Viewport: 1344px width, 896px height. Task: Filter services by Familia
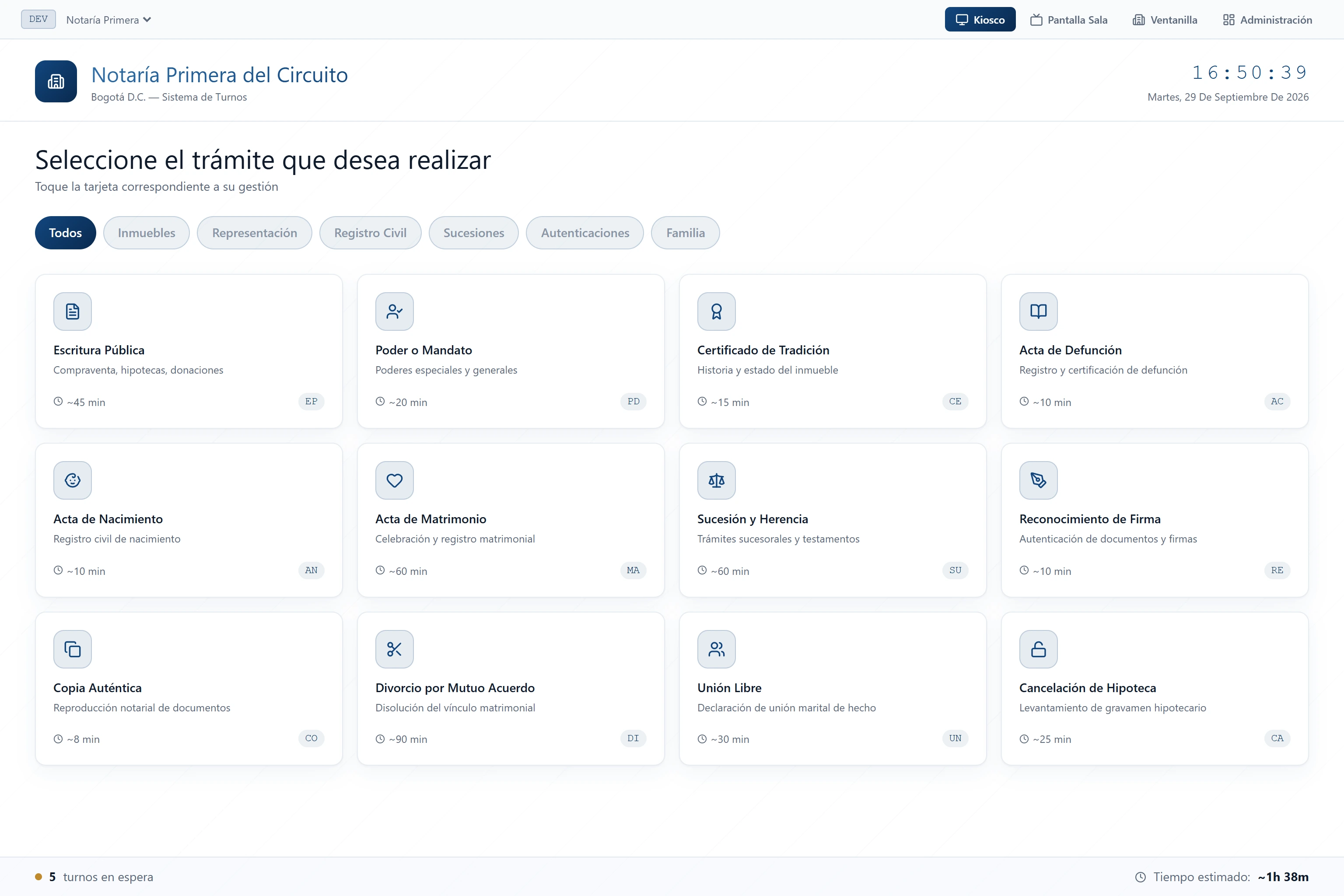685,233
